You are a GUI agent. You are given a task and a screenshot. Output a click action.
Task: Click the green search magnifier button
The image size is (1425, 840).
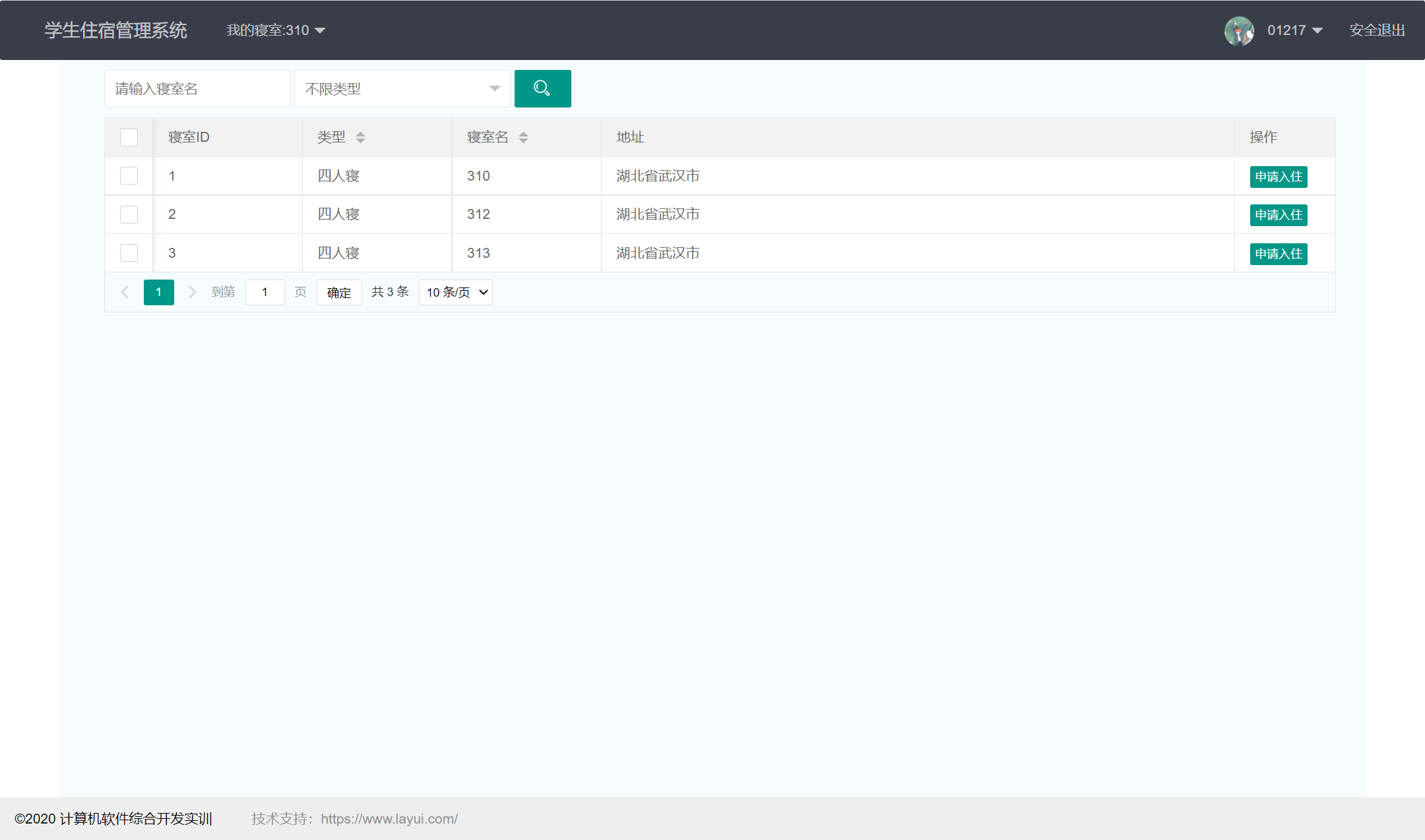tap(542, 88)
